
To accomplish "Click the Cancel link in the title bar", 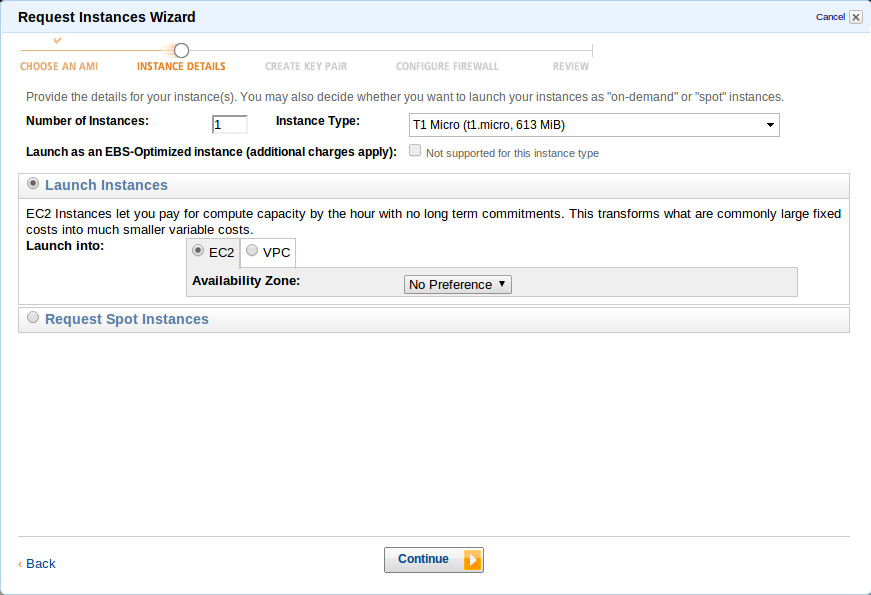I will (830, 17).
